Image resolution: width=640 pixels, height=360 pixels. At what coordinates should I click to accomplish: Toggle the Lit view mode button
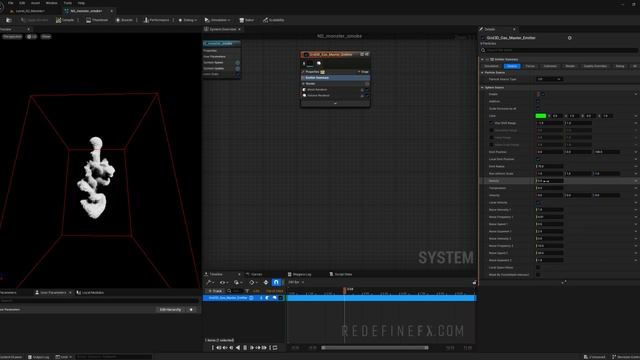coord(32,36)
